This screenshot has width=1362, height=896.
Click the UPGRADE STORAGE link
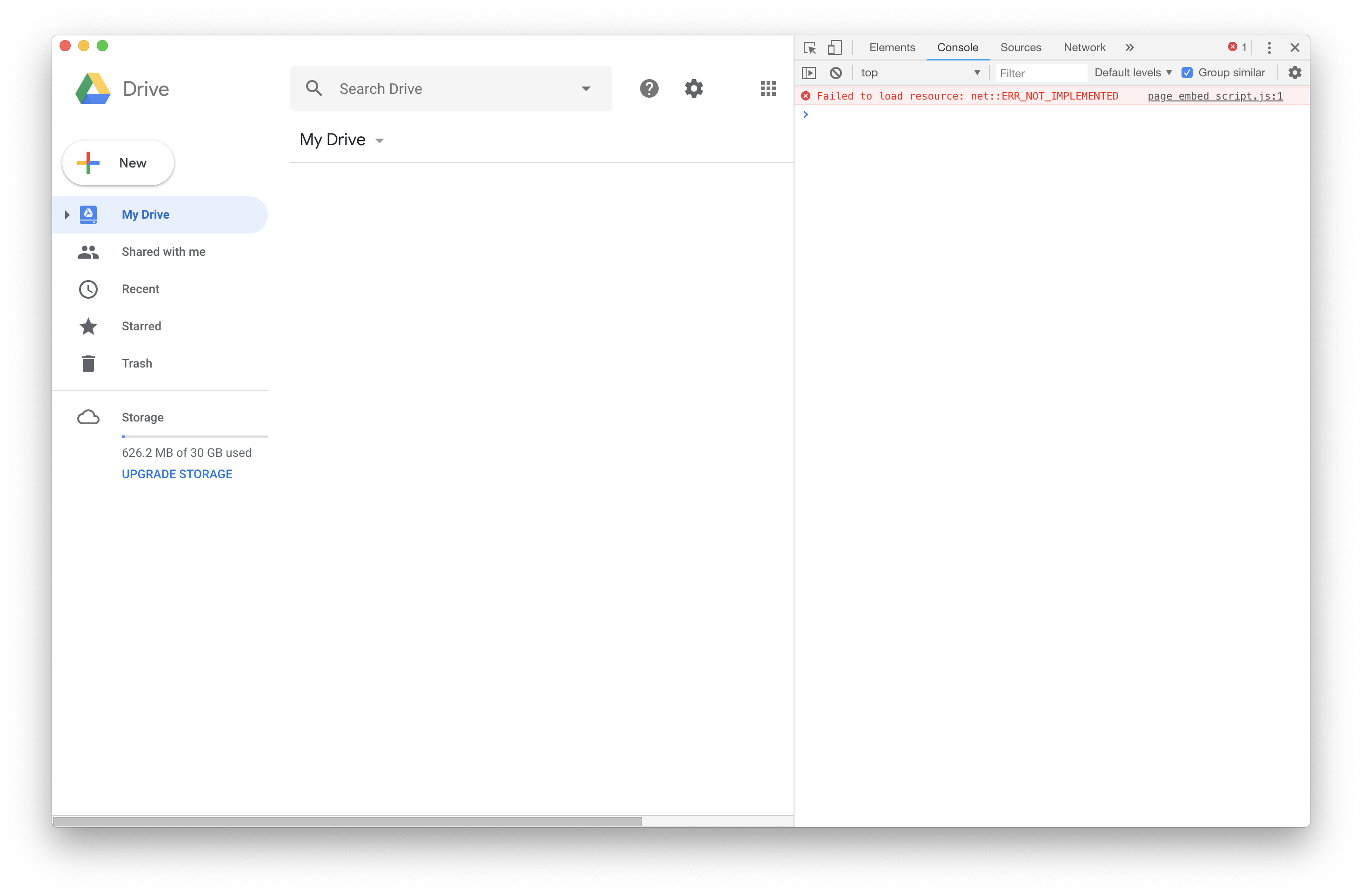(x=176, y=474)
